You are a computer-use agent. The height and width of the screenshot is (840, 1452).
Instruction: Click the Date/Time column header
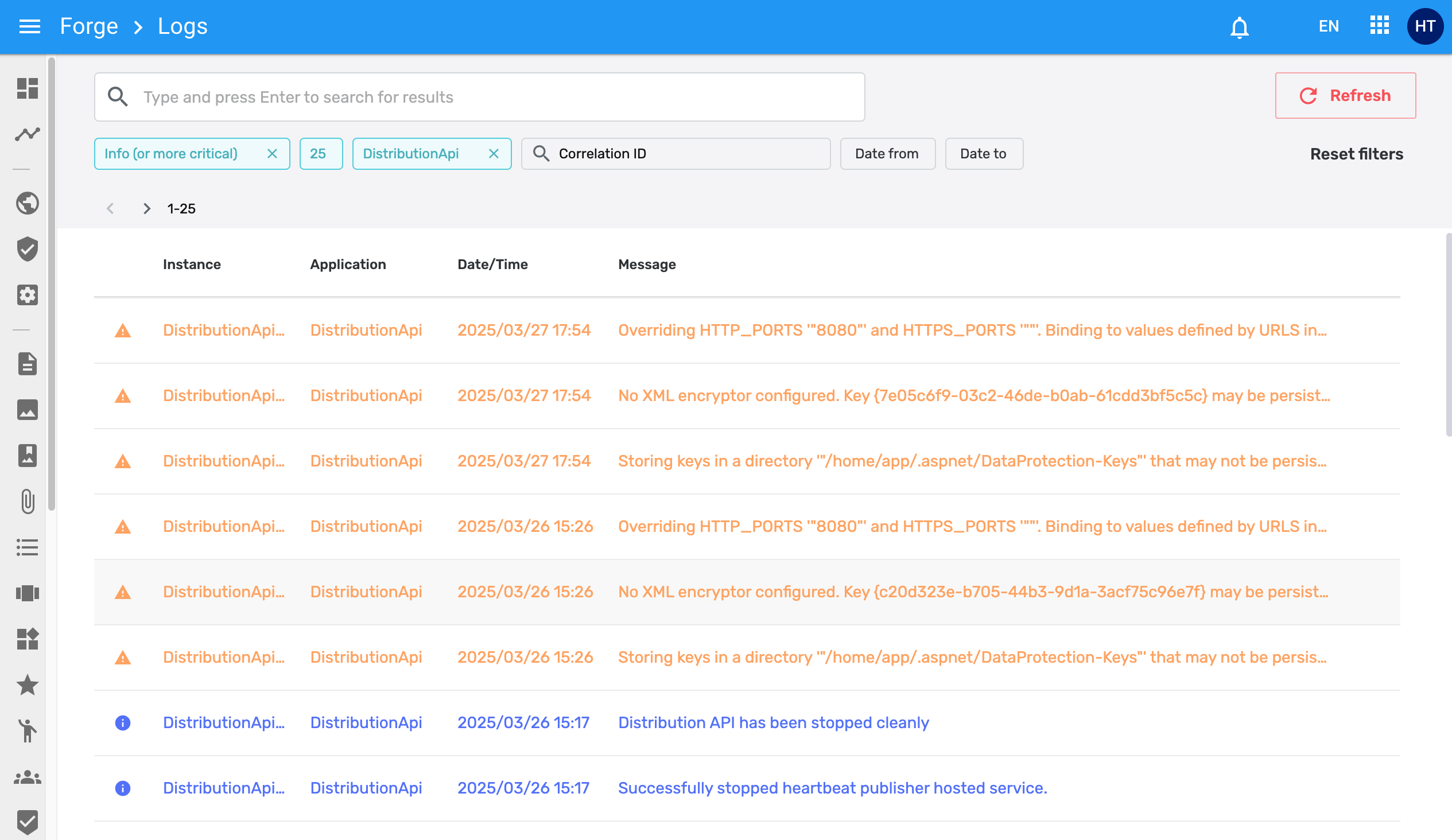pyautogui.click(x=492, y=265)
